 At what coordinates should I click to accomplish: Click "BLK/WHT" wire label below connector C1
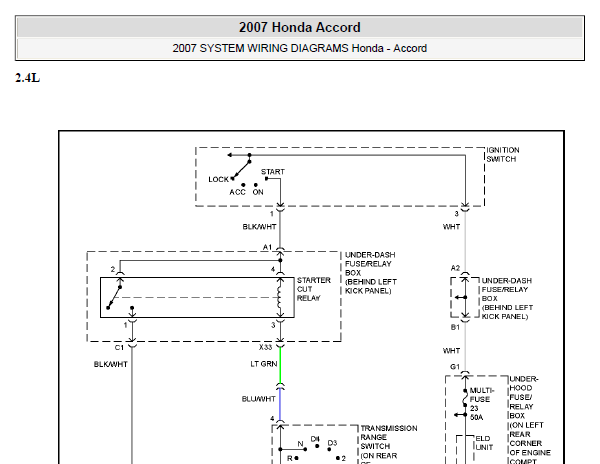[x=111, y=365]
